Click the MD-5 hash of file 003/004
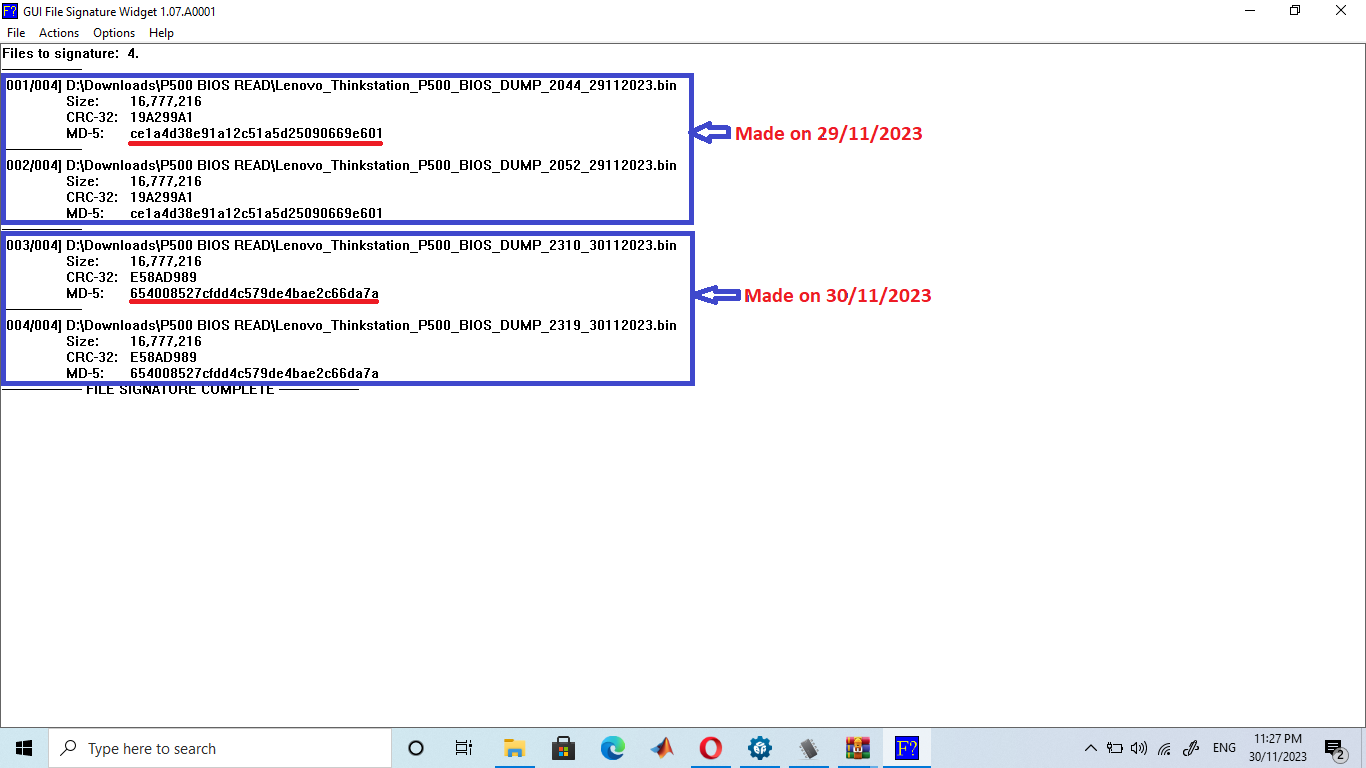The width and height of the screenshot is (1366, 768). tap(254, 293)
